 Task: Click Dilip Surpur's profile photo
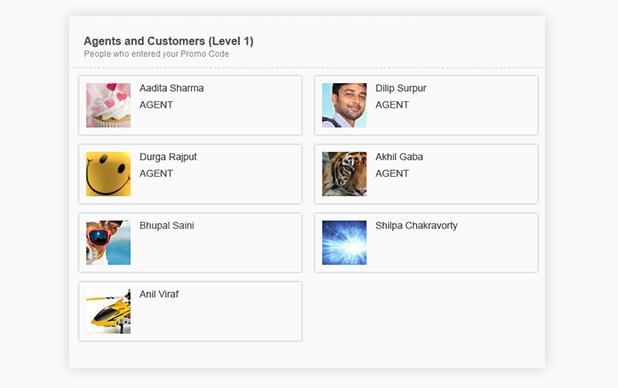point(344,105)
